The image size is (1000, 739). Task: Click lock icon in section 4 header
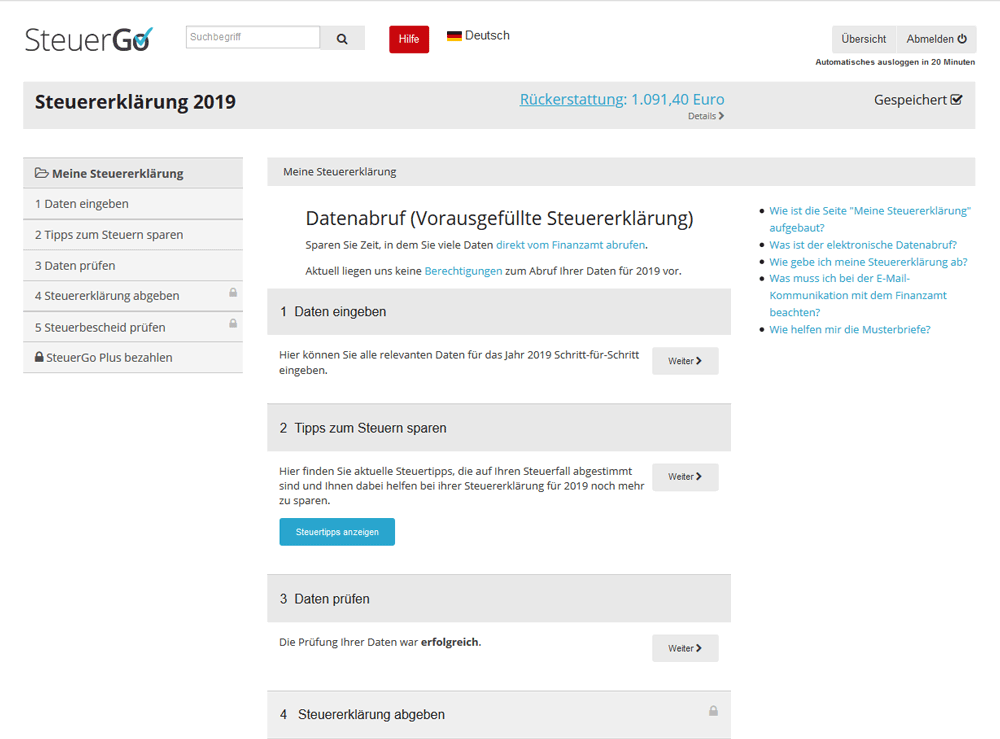coord(713,710)
